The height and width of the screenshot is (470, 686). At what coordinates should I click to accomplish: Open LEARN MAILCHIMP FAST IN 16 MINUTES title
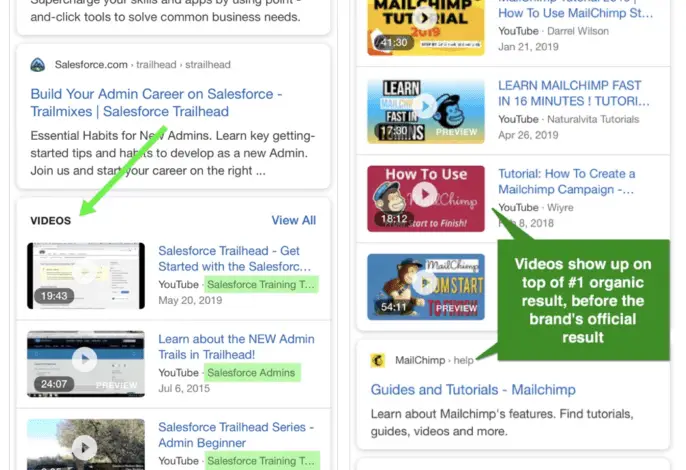(574, 93)
